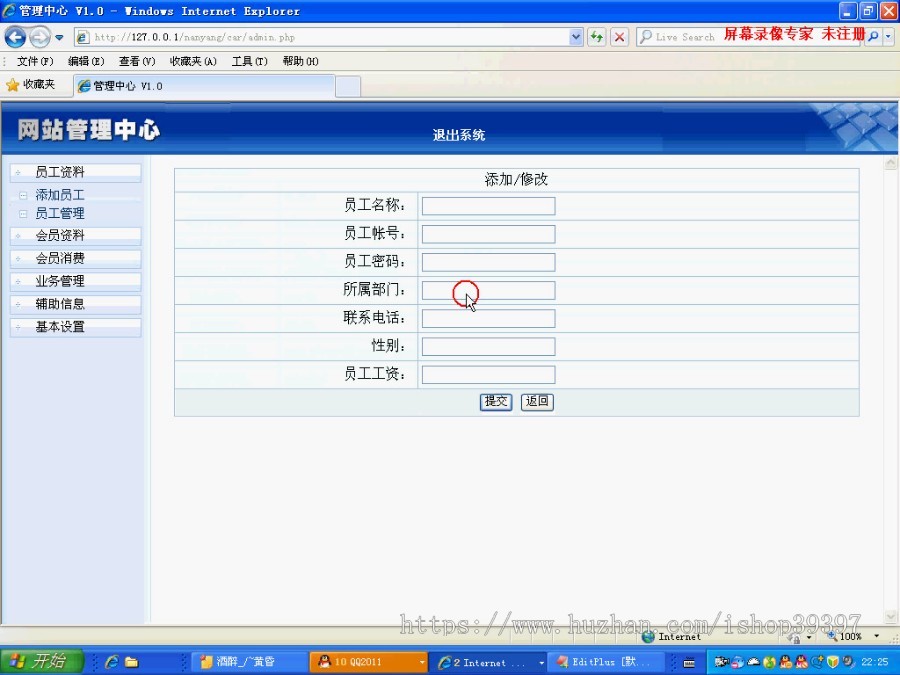Open the Windows 开始 start menu
Viewport: 900px width, 675px height.
42,662
